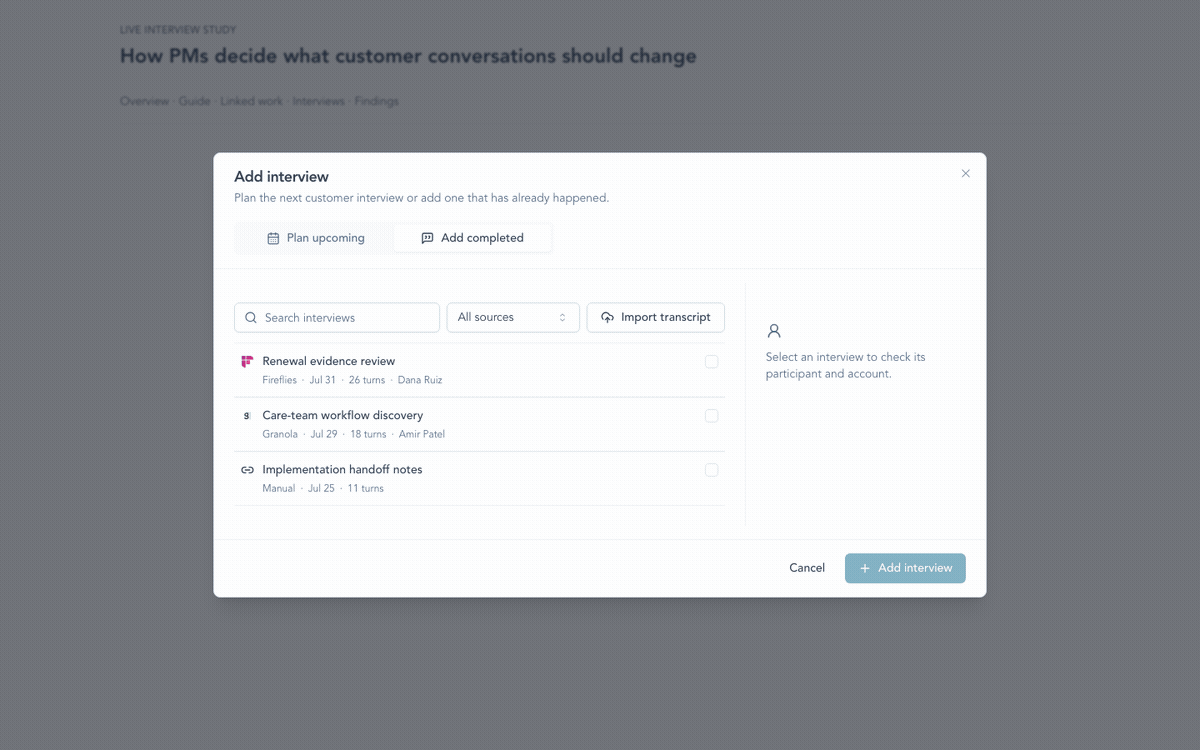Screen dimensions: 1200x750
Task: Click the participant person icon
Action: point(773,331)
